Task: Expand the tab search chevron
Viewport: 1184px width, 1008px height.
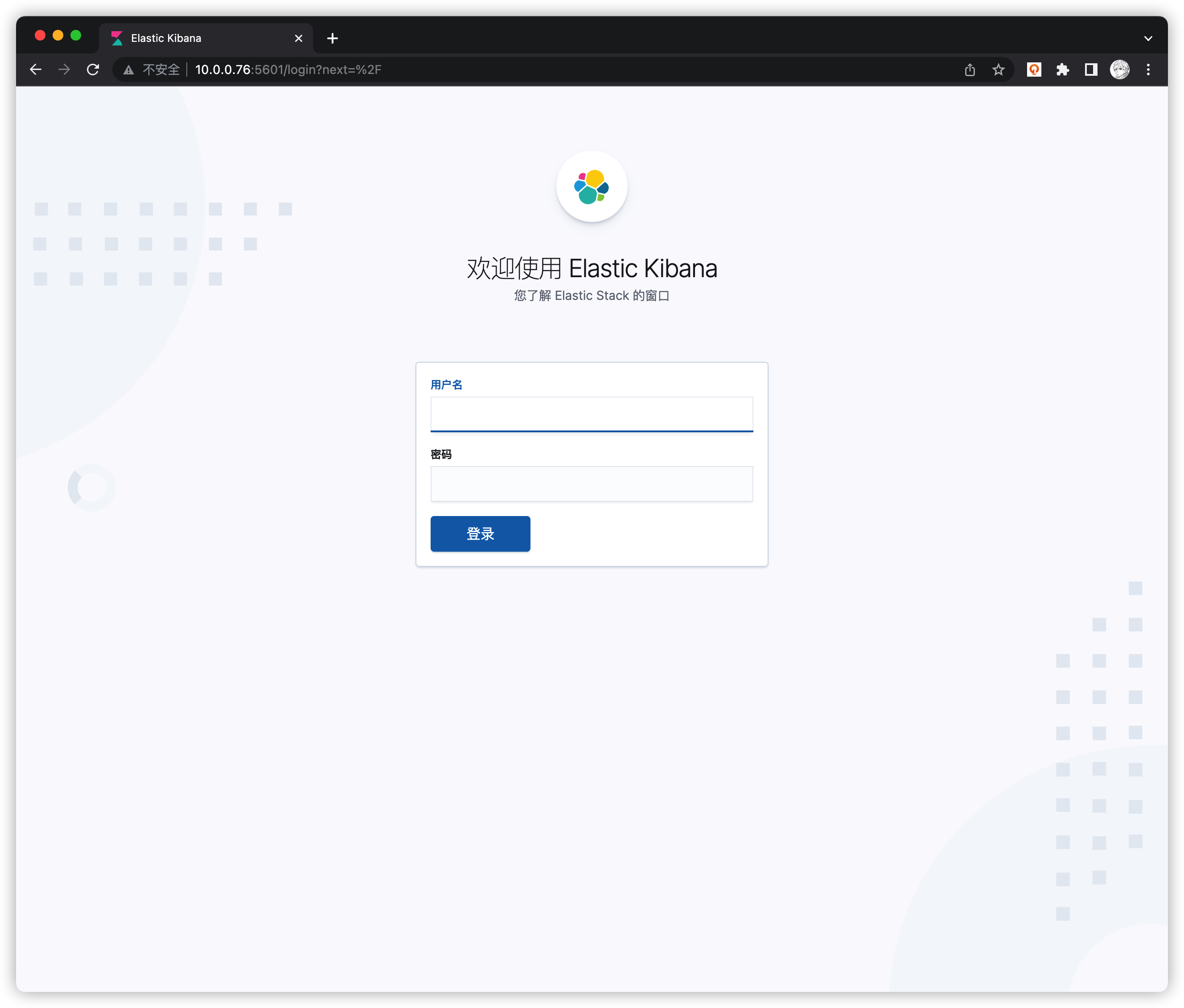Action: [1148, 38]
